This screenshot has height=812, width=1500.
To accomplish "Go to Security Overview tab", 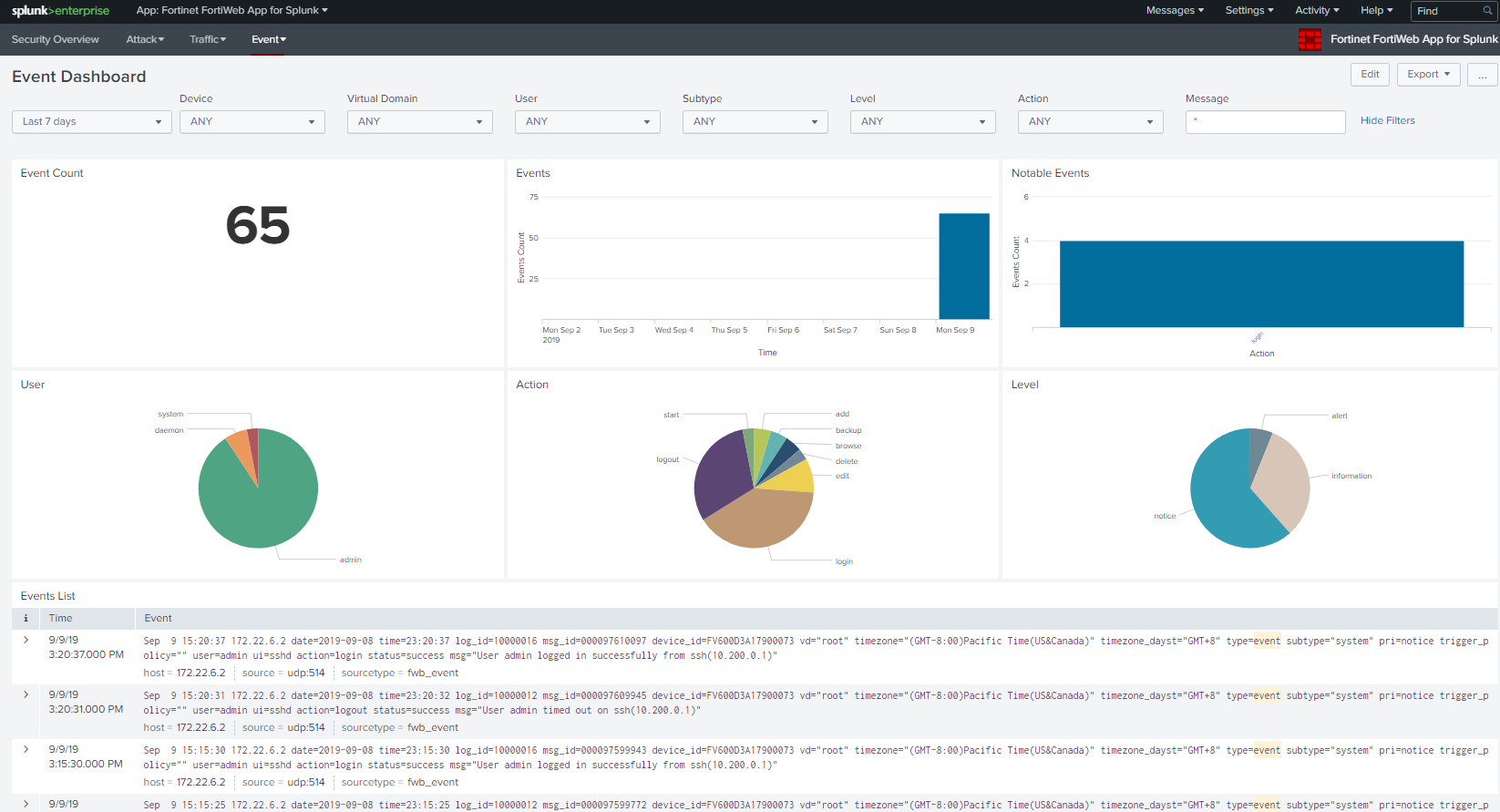I will (55, 39).
